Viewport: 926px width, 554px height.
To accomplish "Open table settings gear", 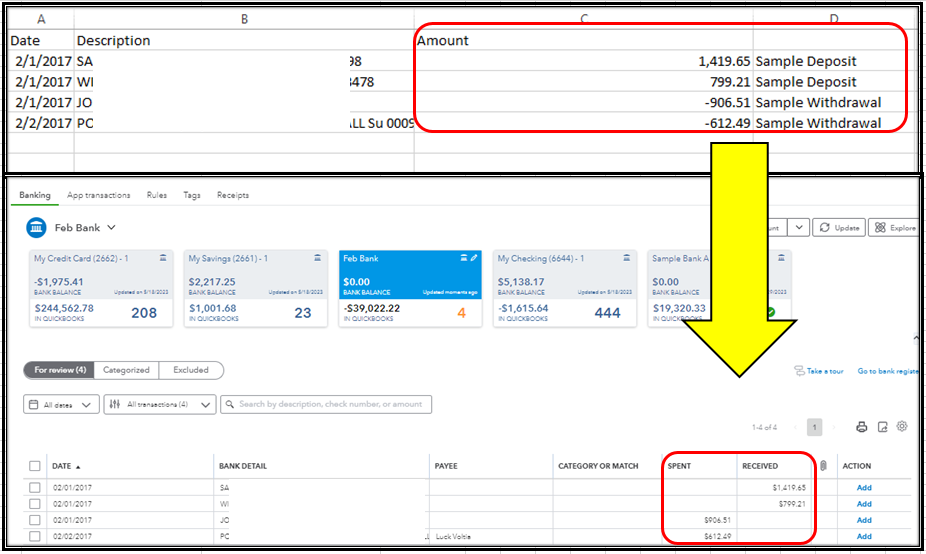I will [902, 426].
